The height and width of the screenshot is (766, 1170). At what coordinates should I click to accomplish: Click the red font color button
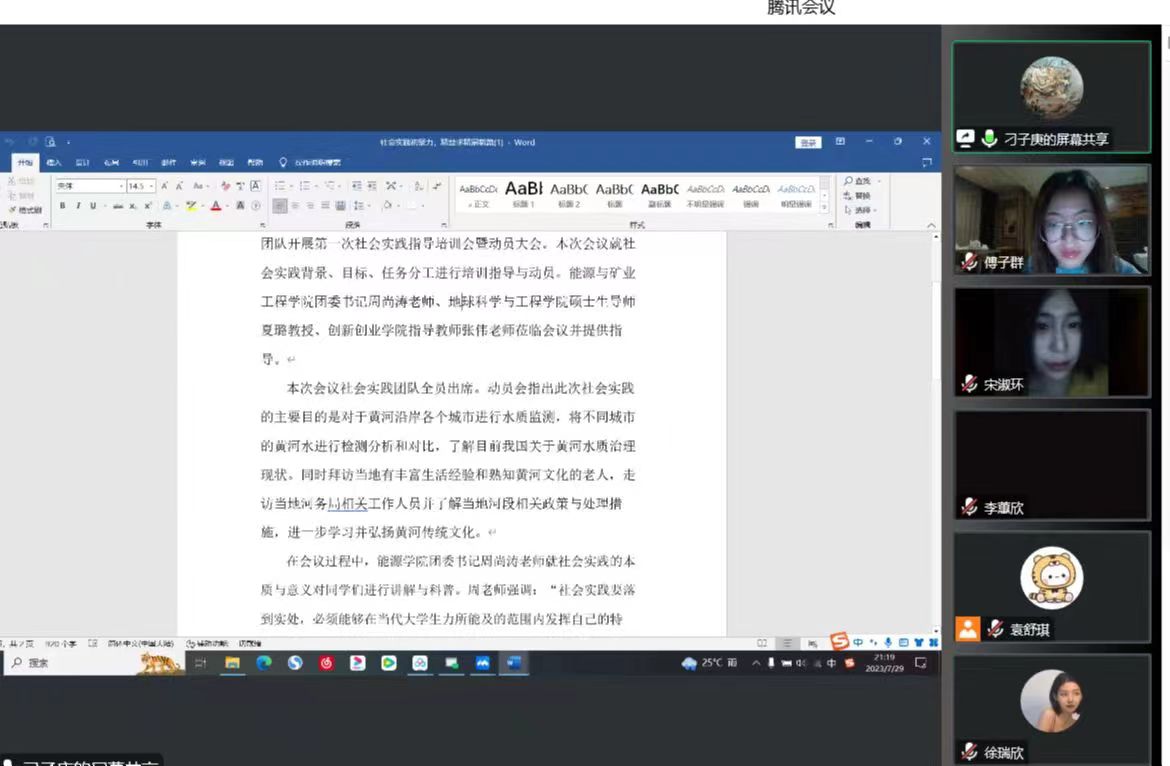tap(215, 206)
